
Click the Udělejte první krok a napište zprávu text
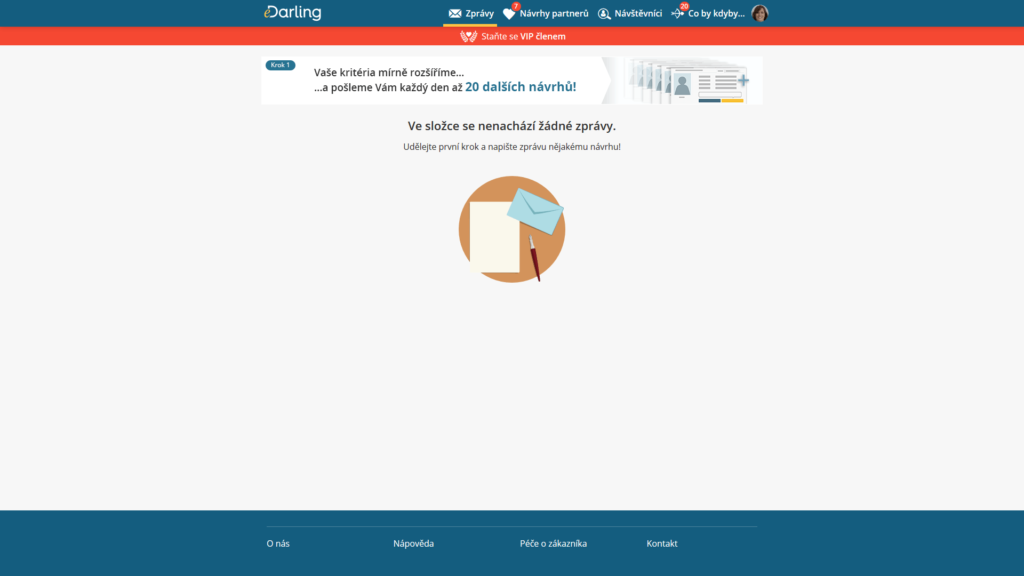pyautogui.click(x=512, y=147)
